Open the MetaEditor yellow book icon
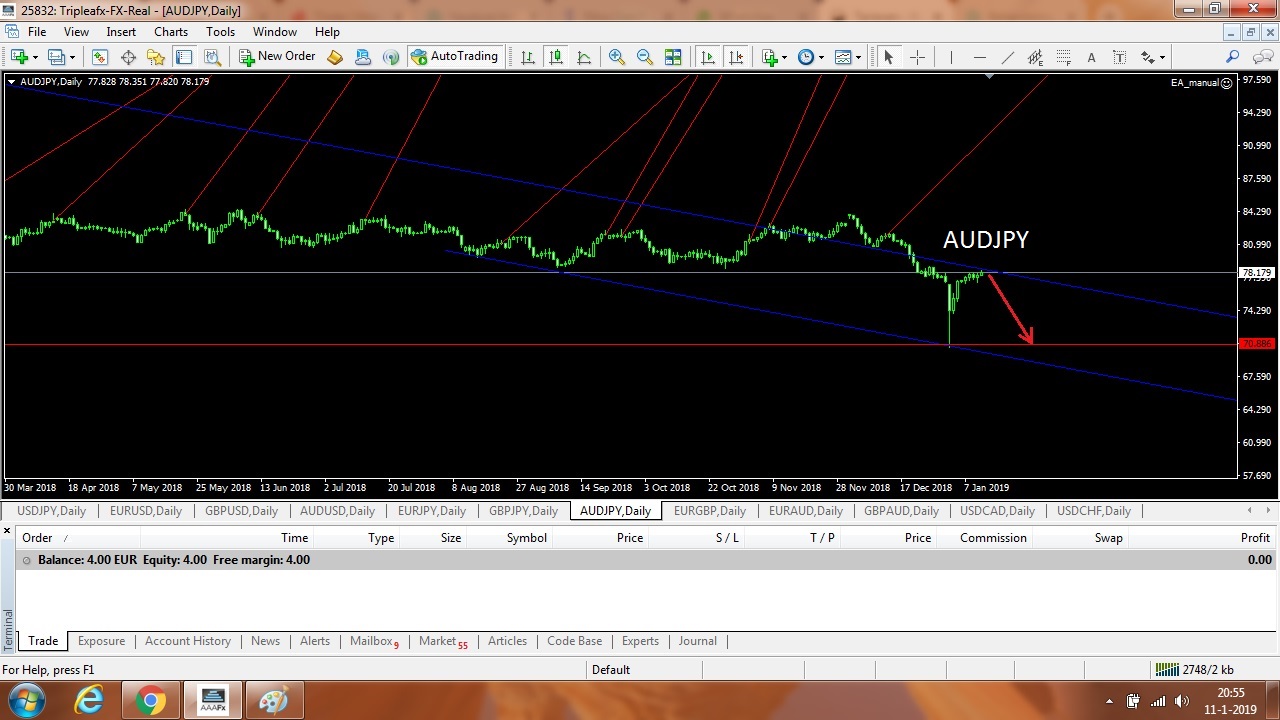1280x720 pixels. 335,57
